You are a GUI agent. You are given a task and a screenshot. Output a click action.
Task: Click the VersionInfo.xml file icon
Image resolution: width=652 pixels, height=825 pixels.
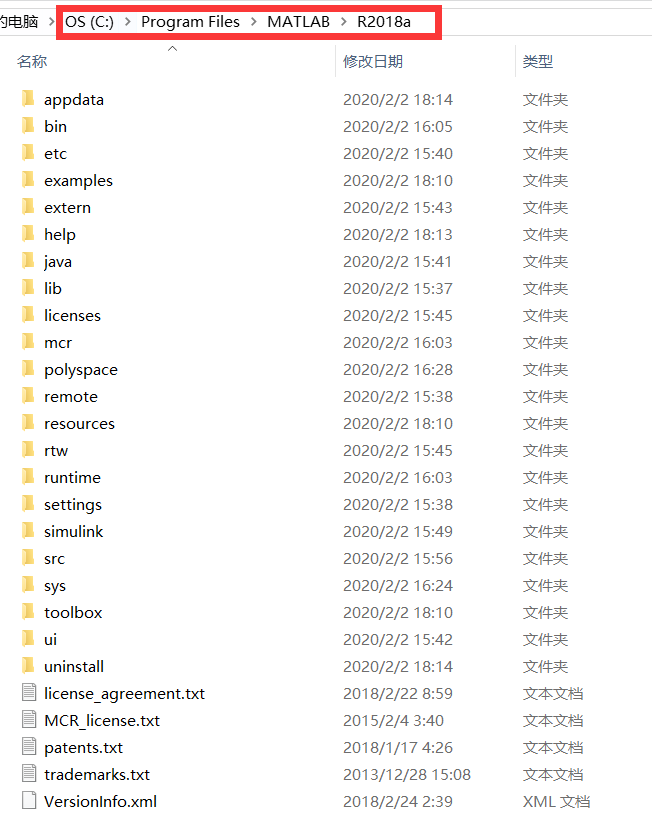(29, 801)
